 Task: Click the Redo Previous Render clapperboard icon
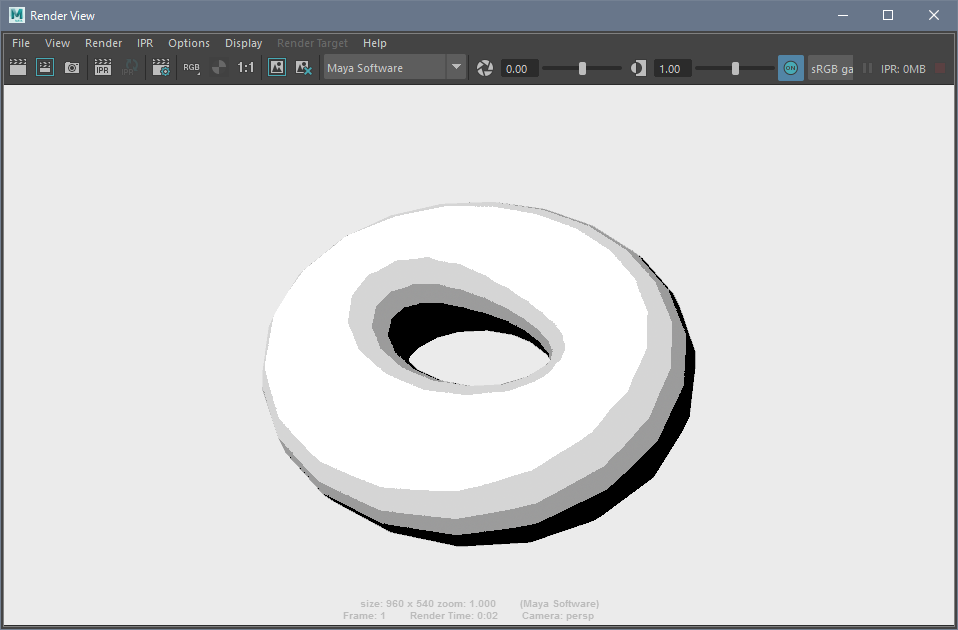coord(18,68)
